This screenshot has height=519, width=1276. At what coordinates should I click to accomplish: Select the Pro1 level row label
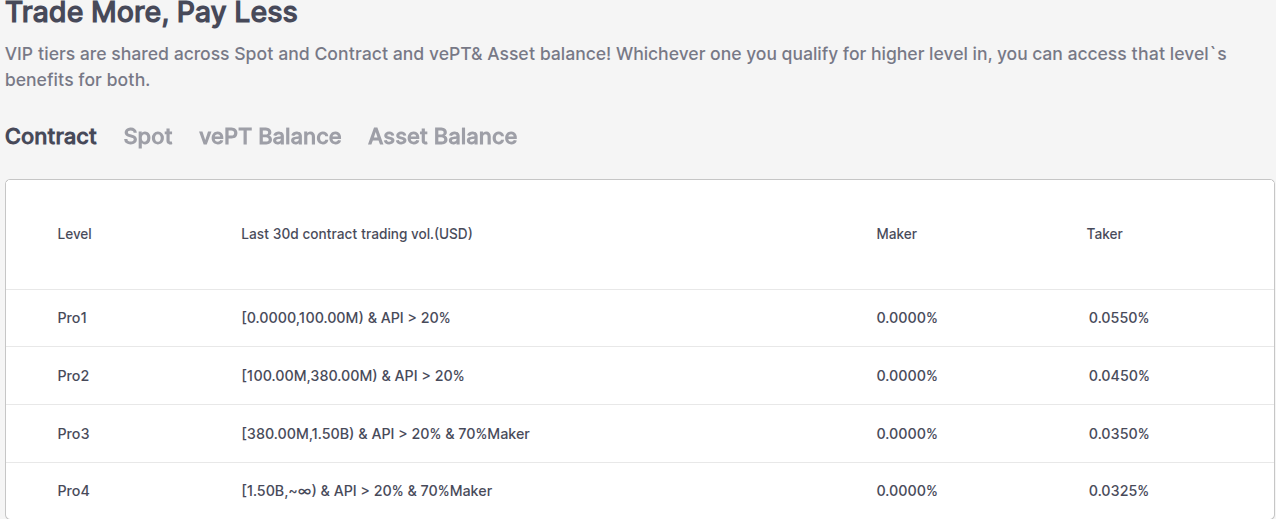tap(73, 318)
